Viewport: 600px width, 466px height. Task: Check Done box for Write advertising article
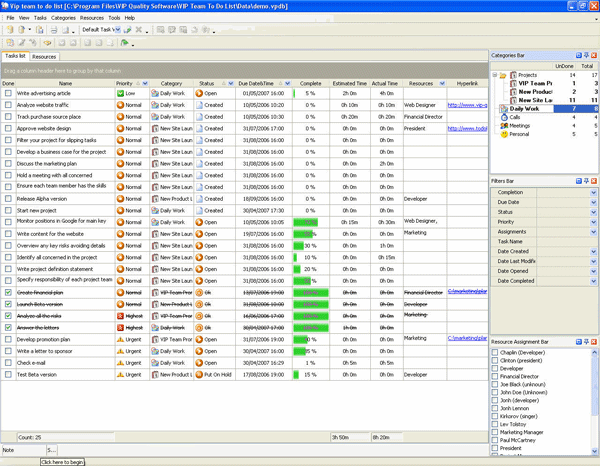coord(7,93)
